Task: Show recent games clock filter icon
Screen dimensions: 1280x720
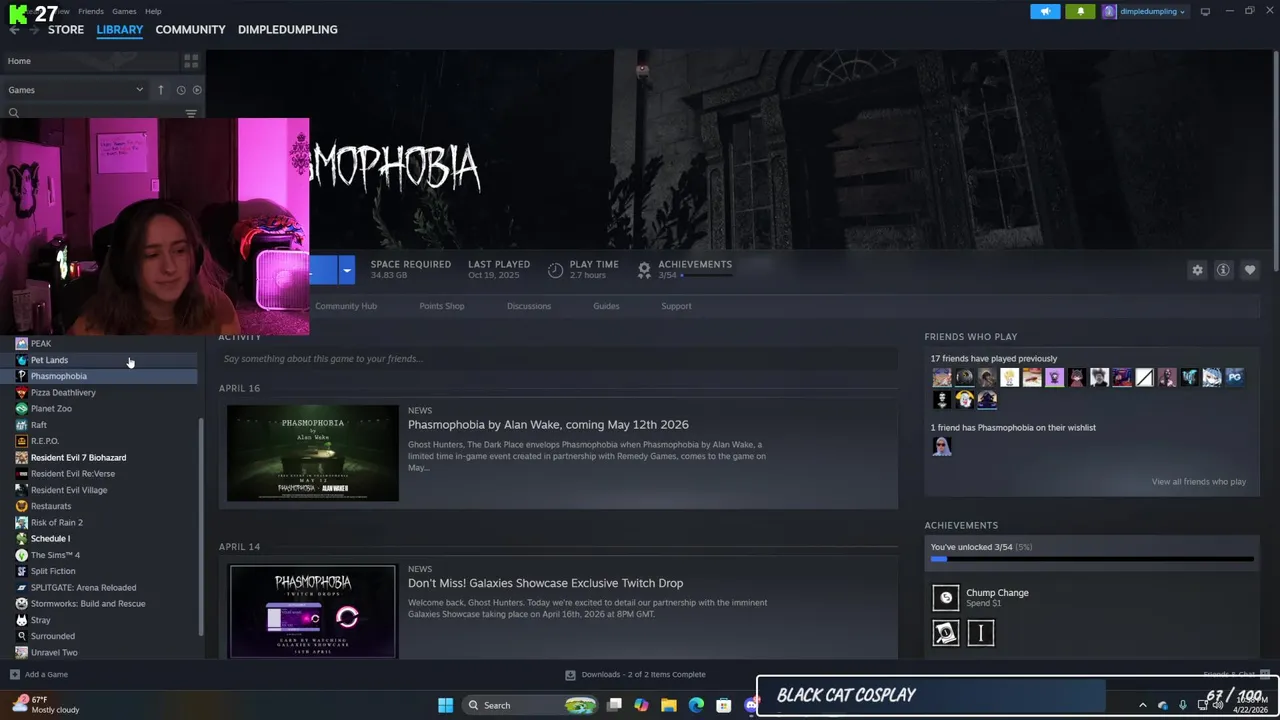Action: point(181,90)
